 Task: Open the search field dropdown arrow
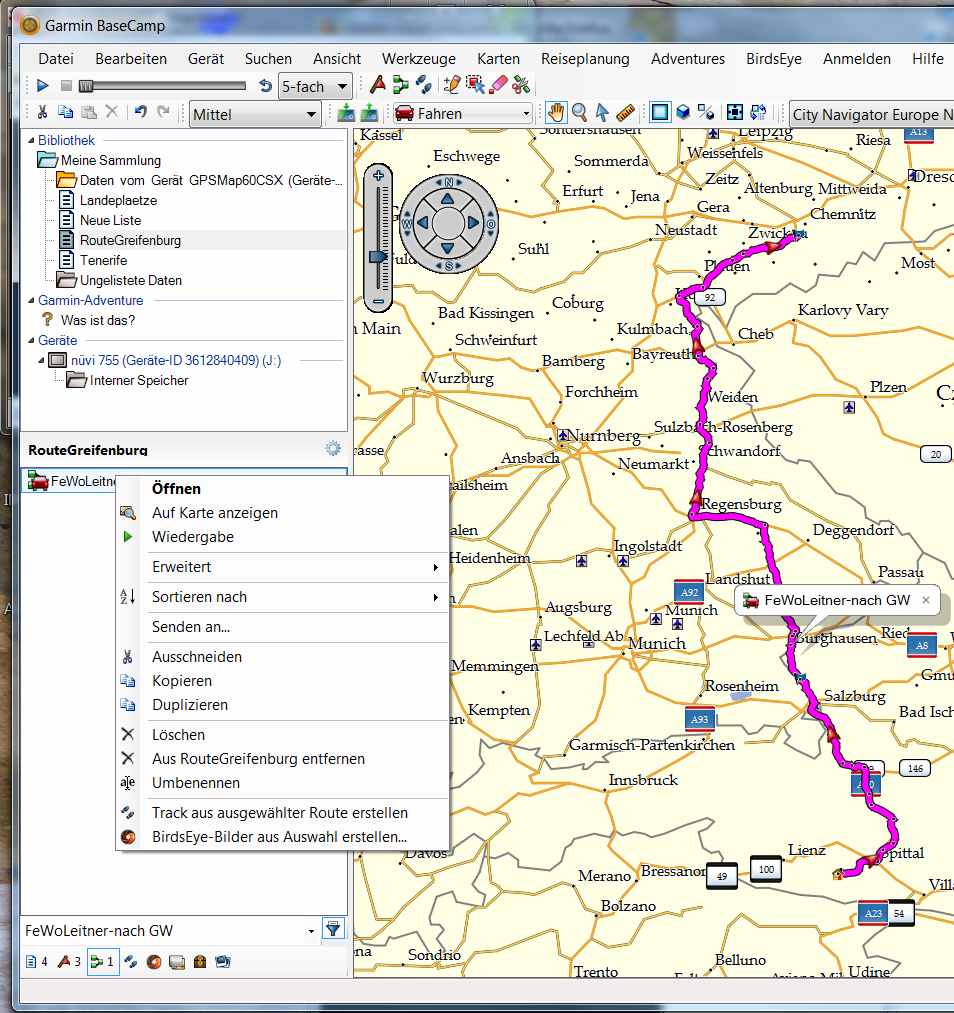click(311, 931)
